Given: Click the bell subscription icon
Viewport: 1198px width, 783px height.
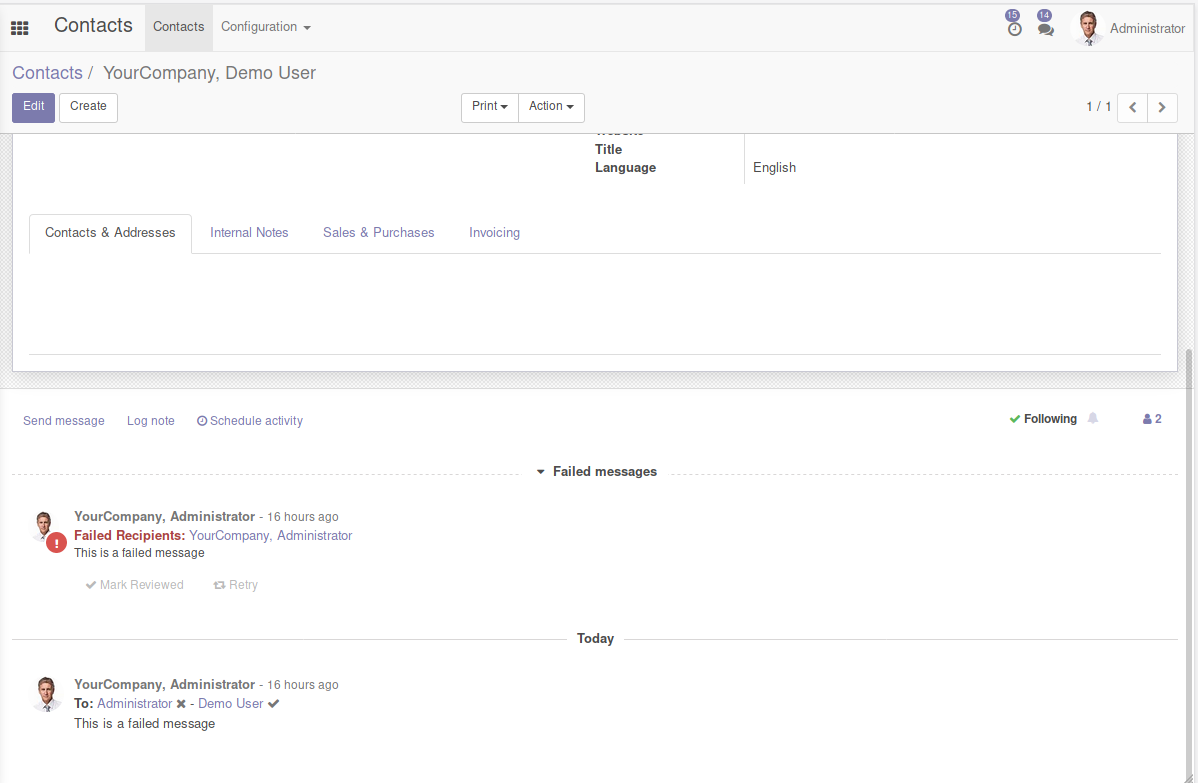Looking at the screenshot, I should pos(1092,418).
